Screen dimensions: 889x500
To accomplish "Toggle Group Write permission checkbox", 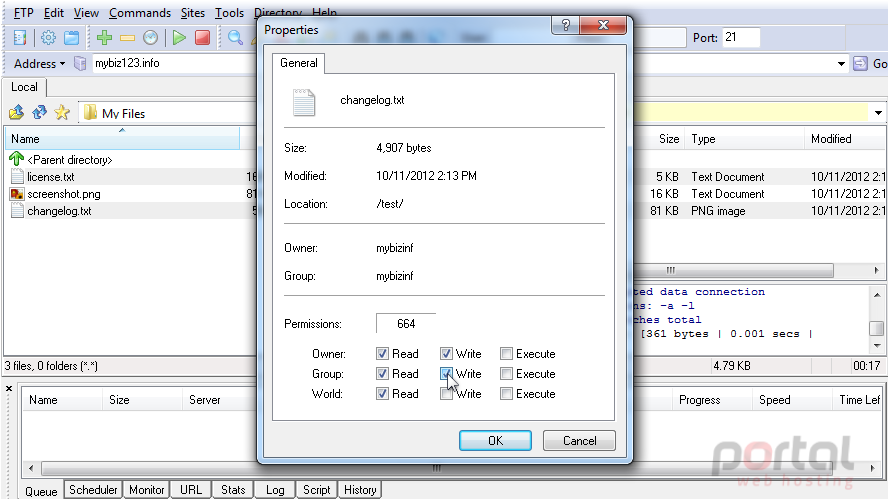I will pos(446,374).
